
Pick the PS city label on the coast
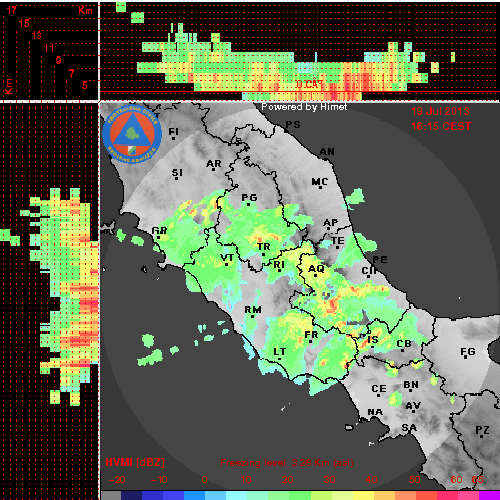[293, 125]
